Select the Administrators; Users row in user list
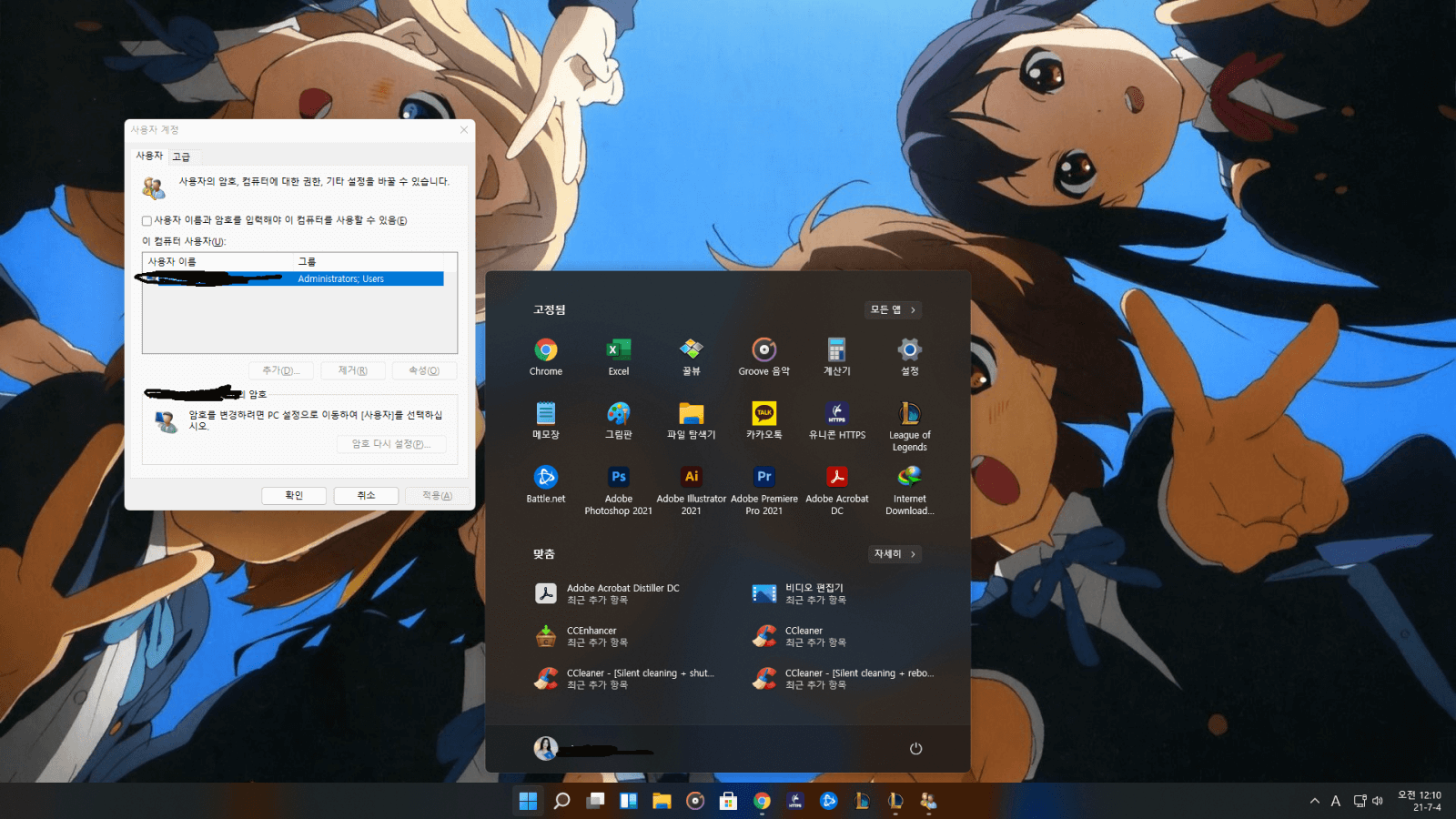 293,278
